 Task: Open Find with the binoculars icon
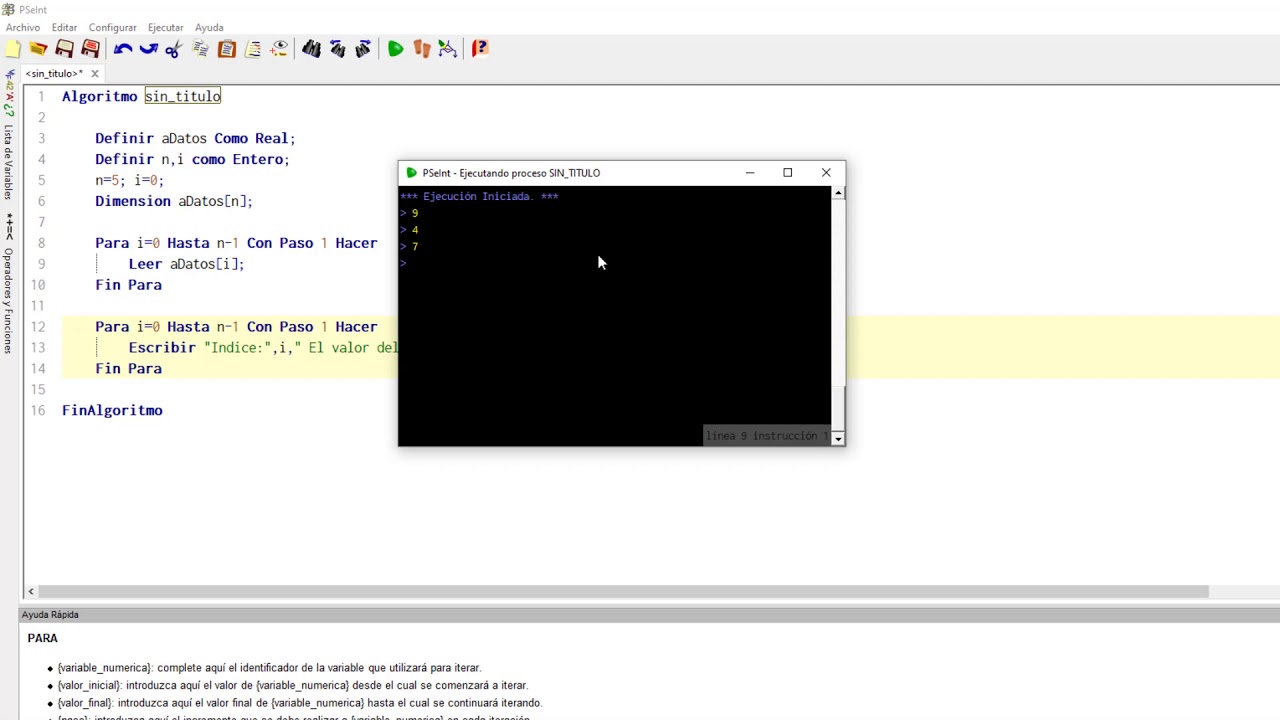[312, 49]
